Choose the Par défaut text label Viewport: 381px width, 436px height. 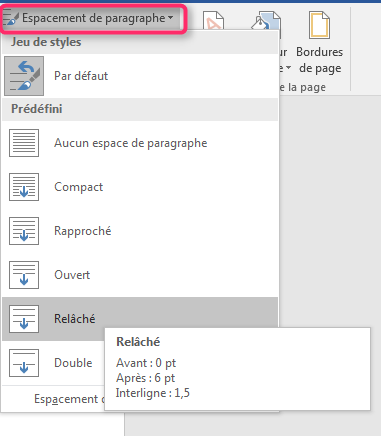pyautogui.click(x=81, y=76)
